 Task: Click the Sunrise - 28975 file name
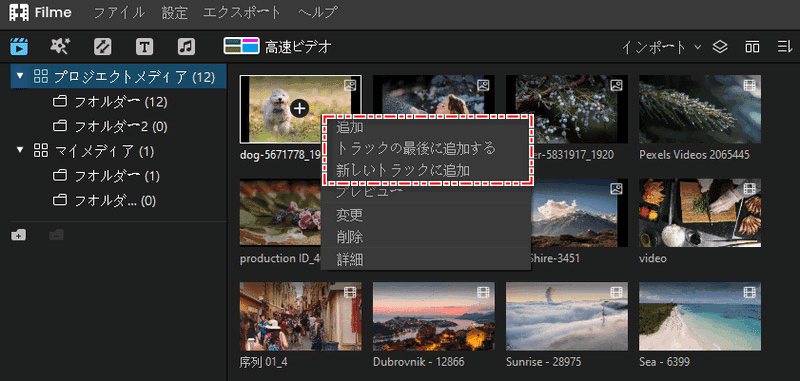[x=544, y=362]
